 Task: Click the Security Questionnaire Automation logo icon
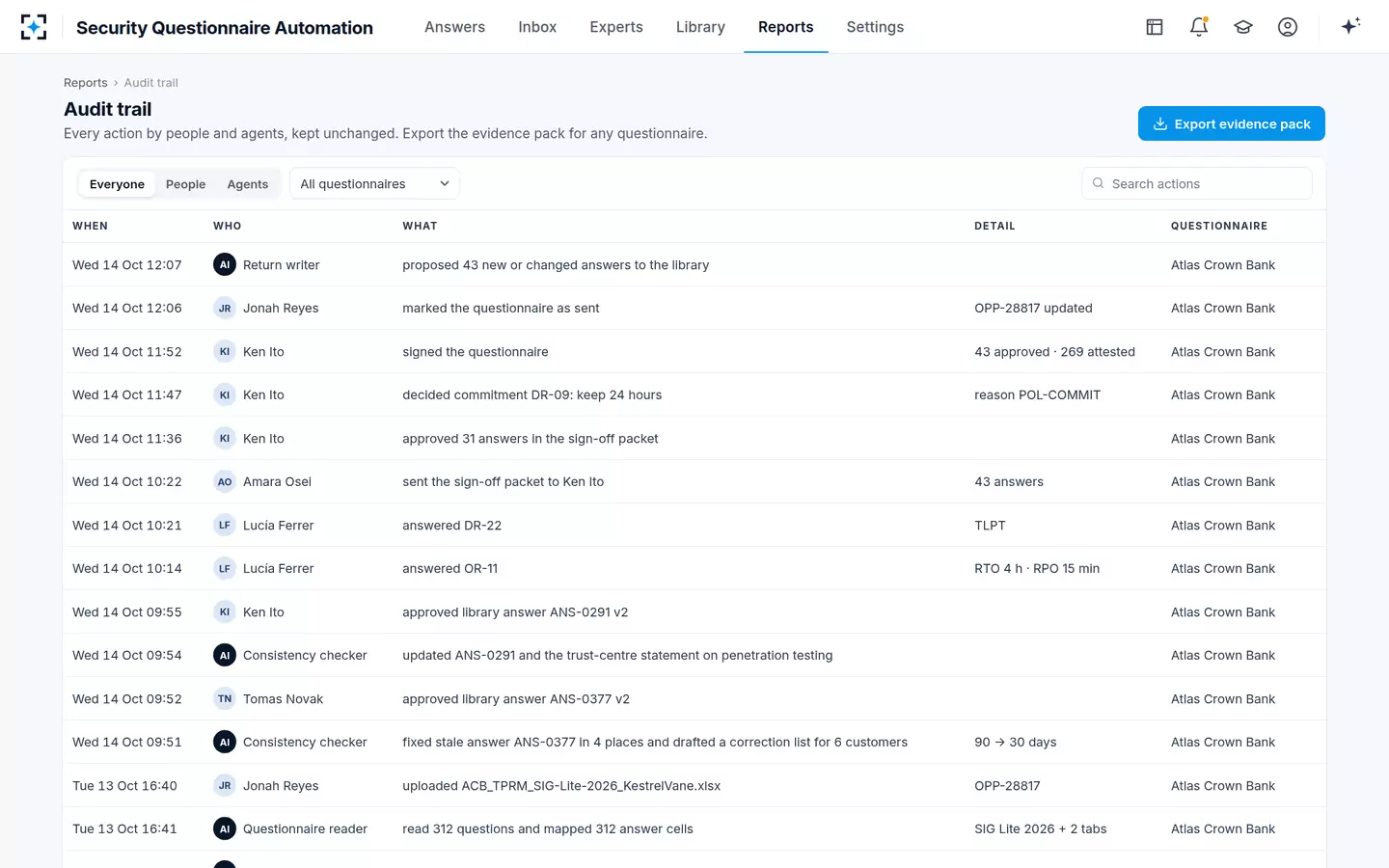coord(34,27)
